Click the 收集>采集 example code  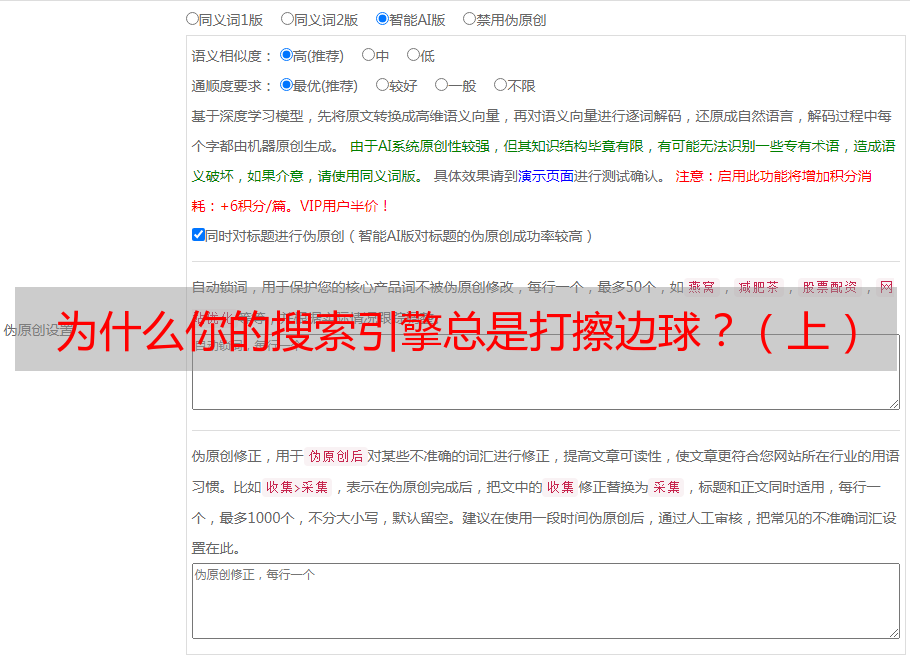[297, 487]
